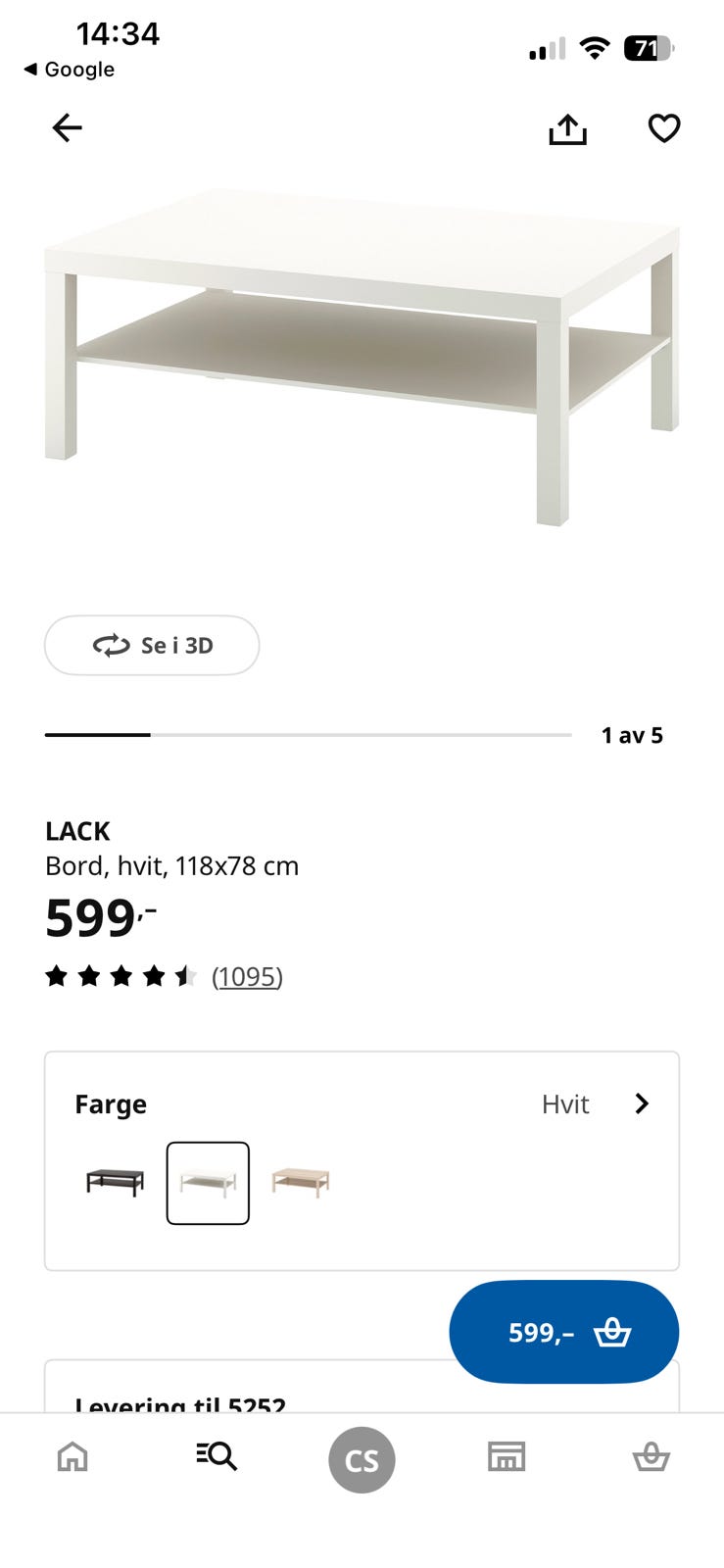This screenshot has width=724, height=1568.
Task: Return to Google app via back link
Action: click(69, 70)
